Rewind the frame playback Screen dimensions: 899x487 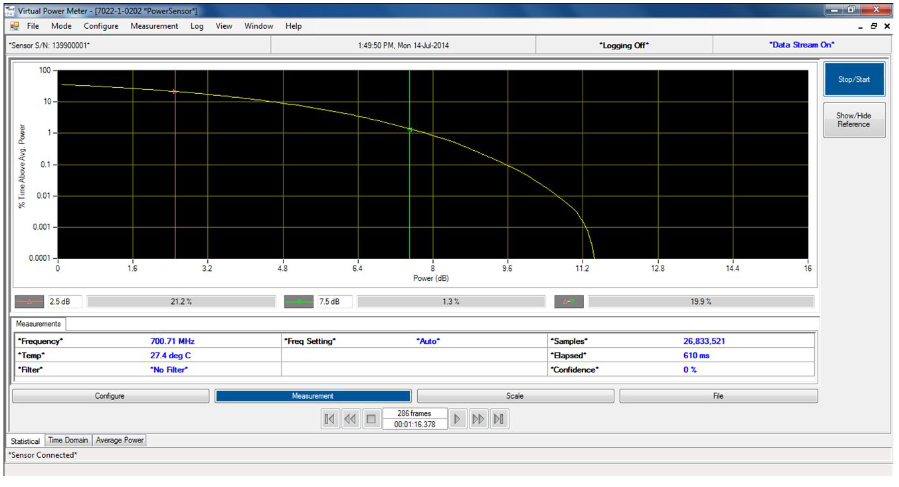click(350, 419)
